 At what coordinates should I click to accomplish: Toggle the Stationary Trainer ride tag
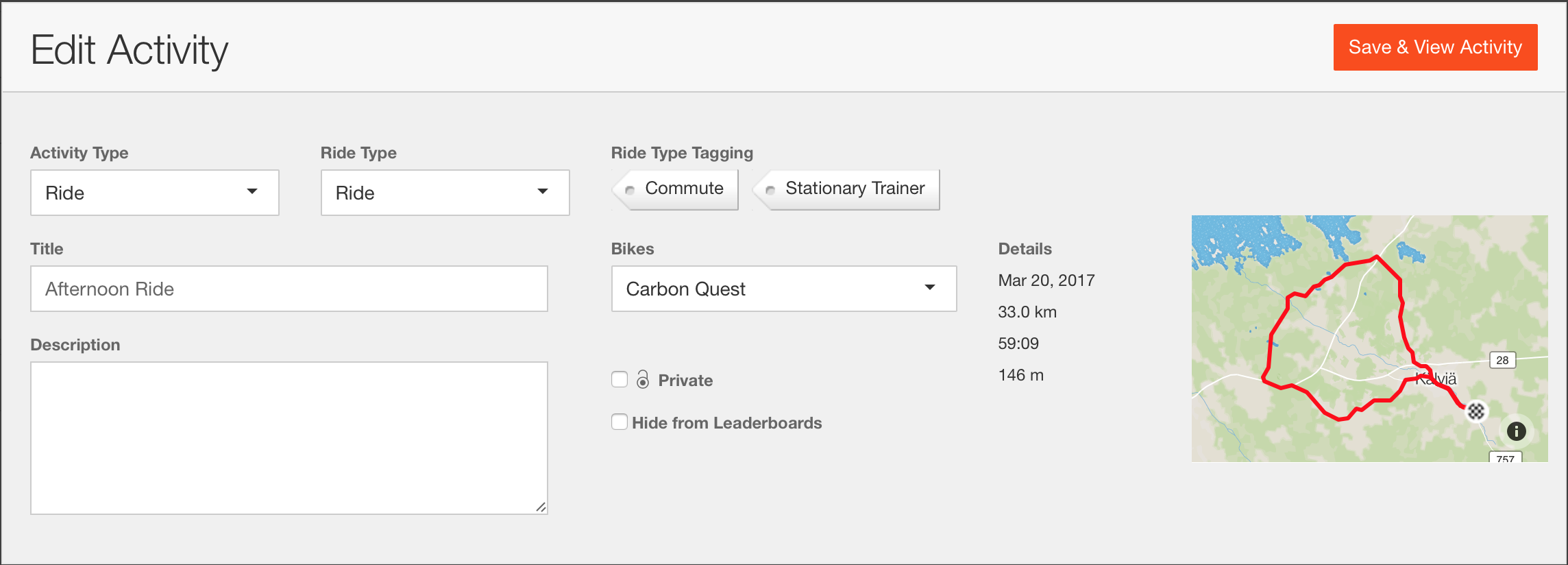(x=847, y=189)
